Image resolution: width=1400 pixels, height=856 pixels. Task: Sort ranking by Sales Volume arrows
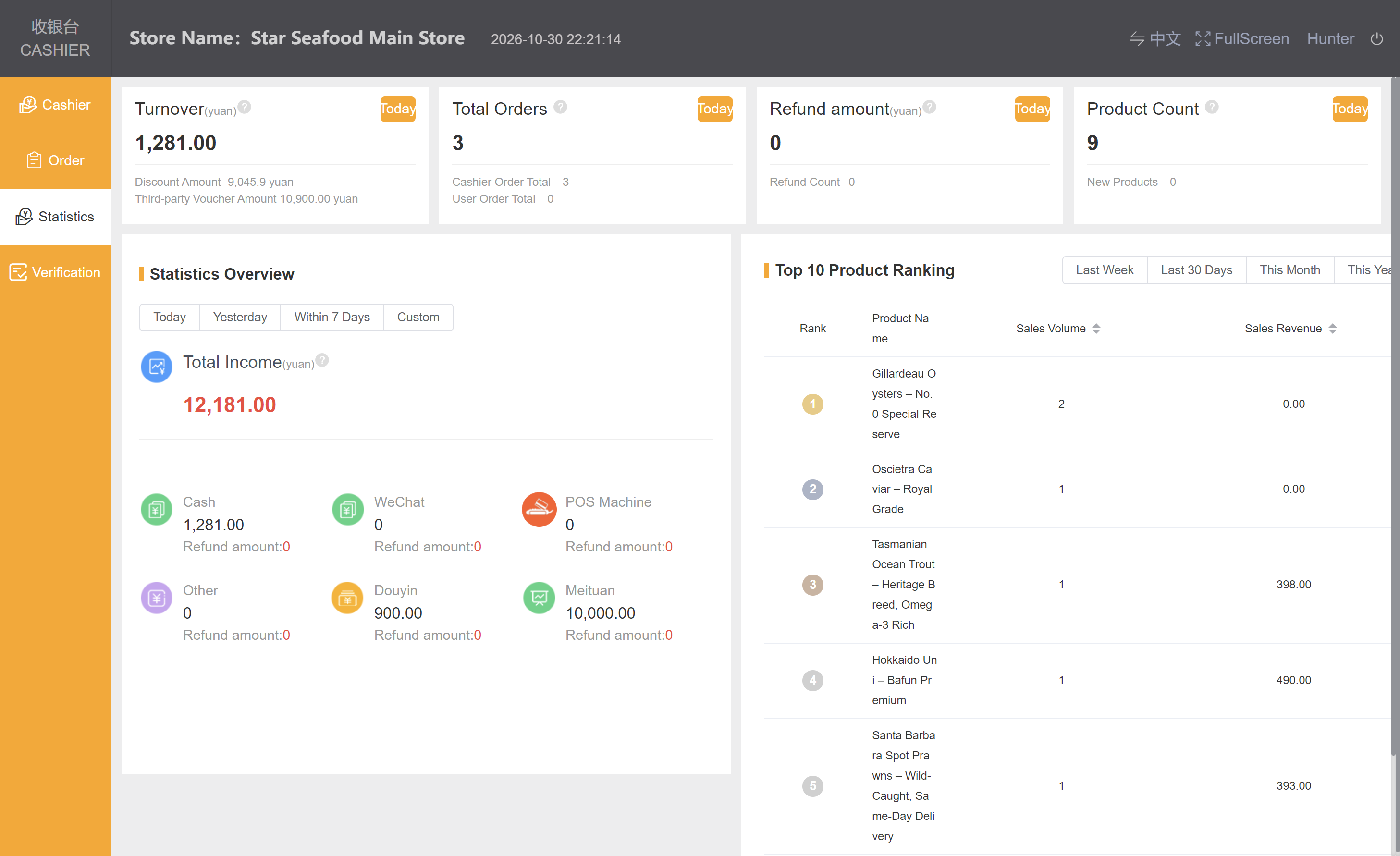[1096, 328]
